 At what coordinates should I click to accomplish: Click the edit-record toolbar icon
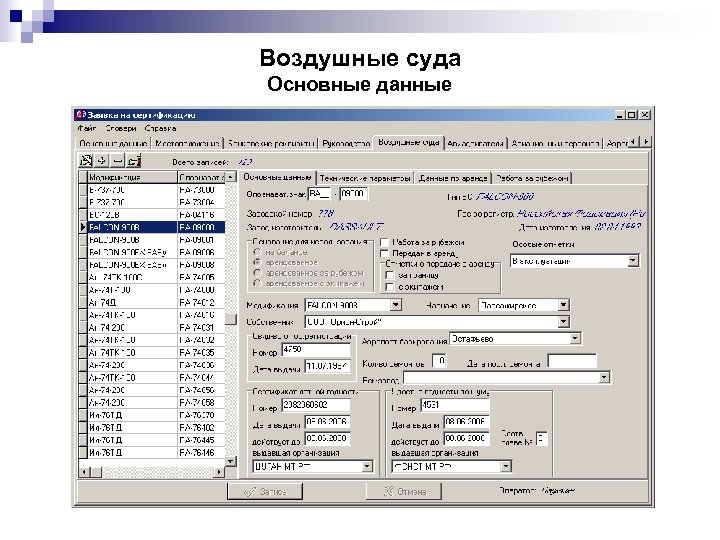click(86, 160)
